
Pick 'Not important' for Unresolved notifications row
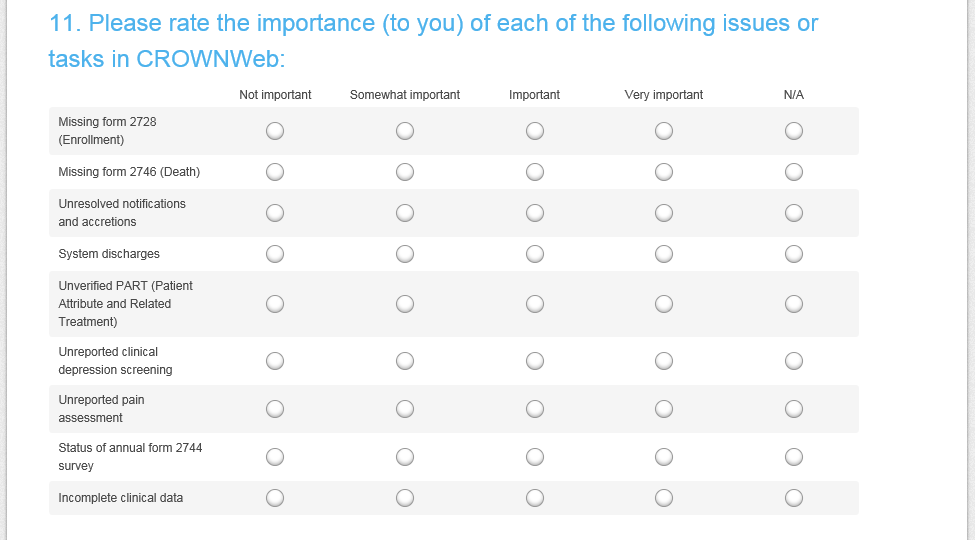tap(275, 213)
